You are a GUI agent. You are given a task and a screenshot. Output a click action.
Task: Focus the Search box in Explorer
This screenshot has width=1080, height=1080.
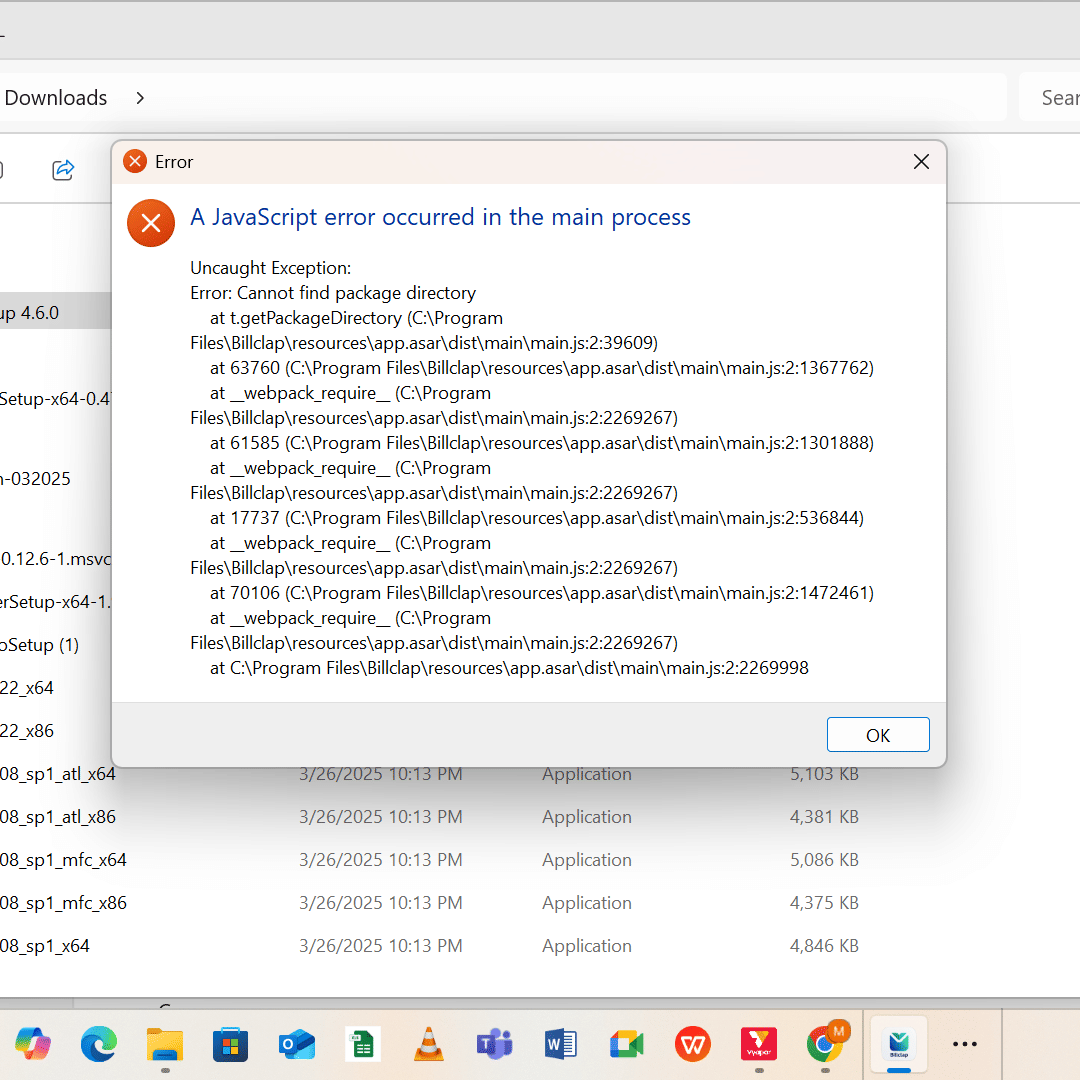coord(1050,98)
